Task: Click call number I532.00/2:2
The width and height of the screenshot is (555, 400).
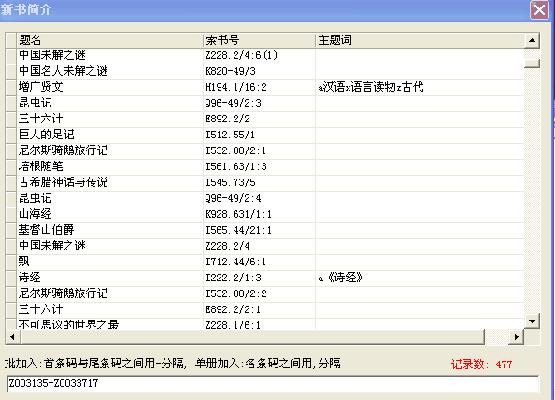Action: (x=236, y=294)
